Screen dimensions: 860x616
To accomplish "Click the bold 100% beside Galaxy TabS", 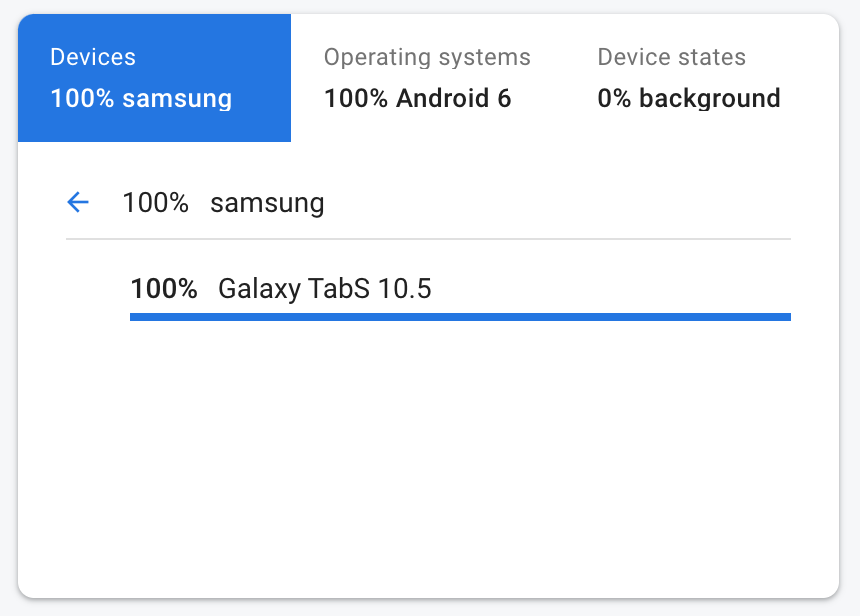I will tap(164, 289).
